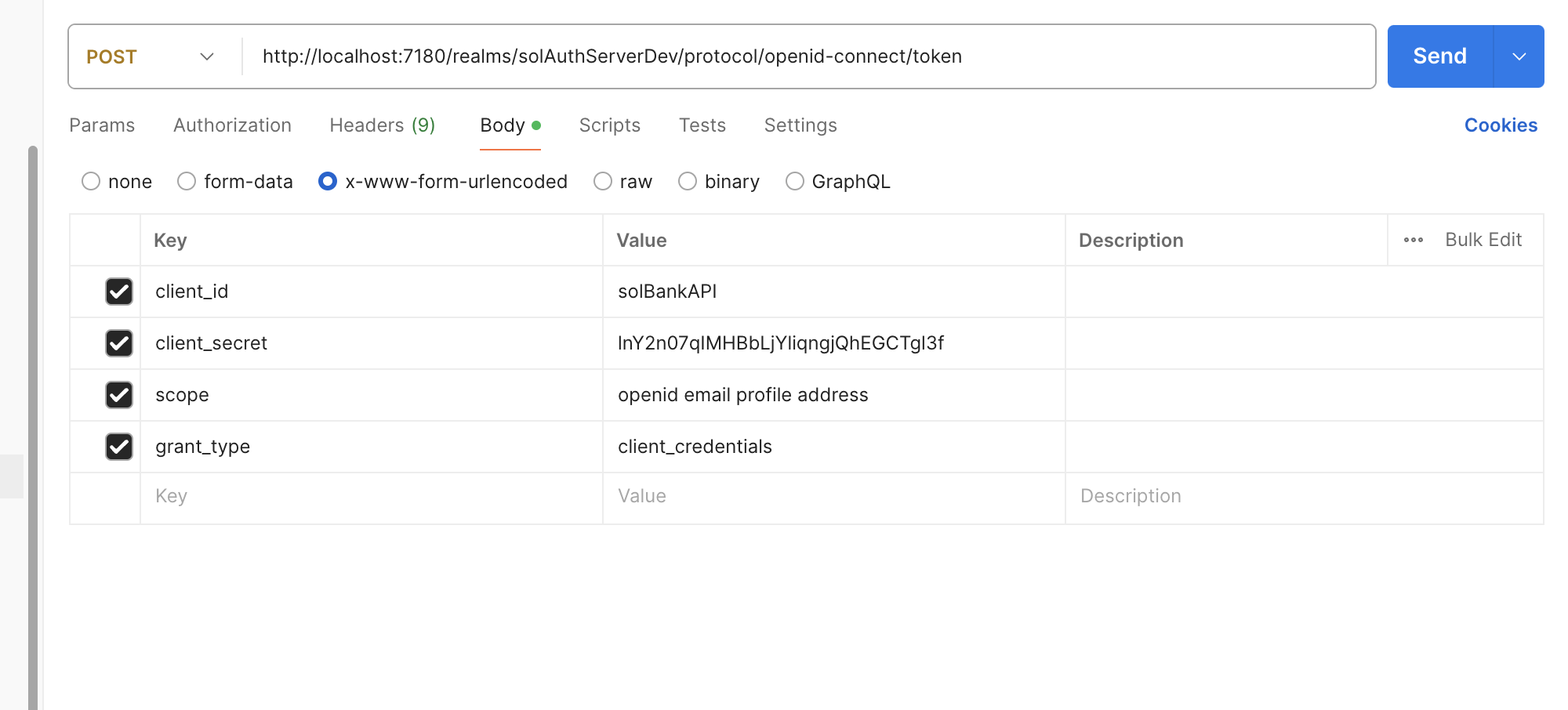The width and height of the screenshot is (1568, 710).
Task: Choose the form-data body option
Action: tap(187, 182)
